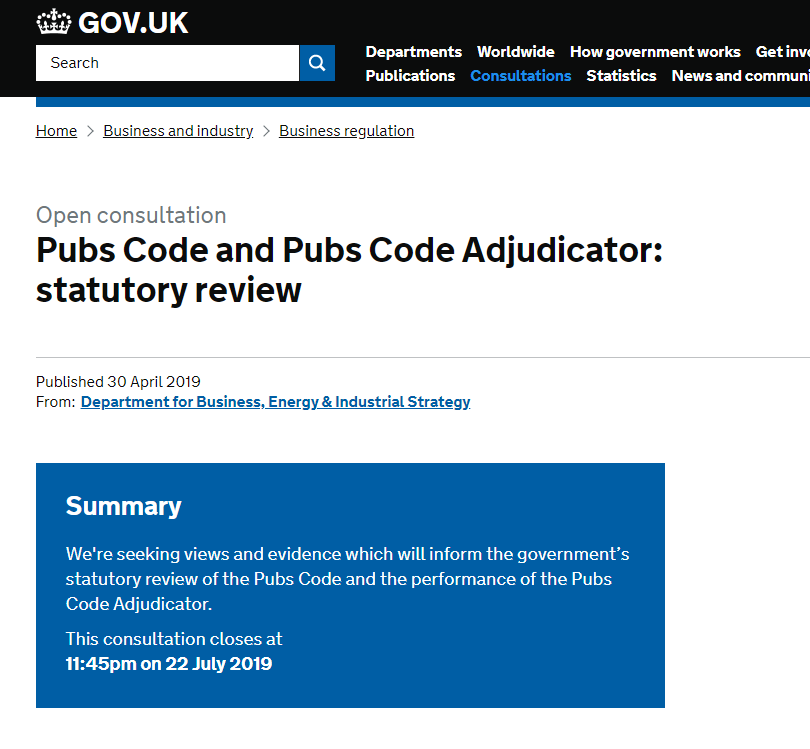The height and width of the screenshot is (749, 810).
Task: Open News and communications link
Action: tap(741, 76)
